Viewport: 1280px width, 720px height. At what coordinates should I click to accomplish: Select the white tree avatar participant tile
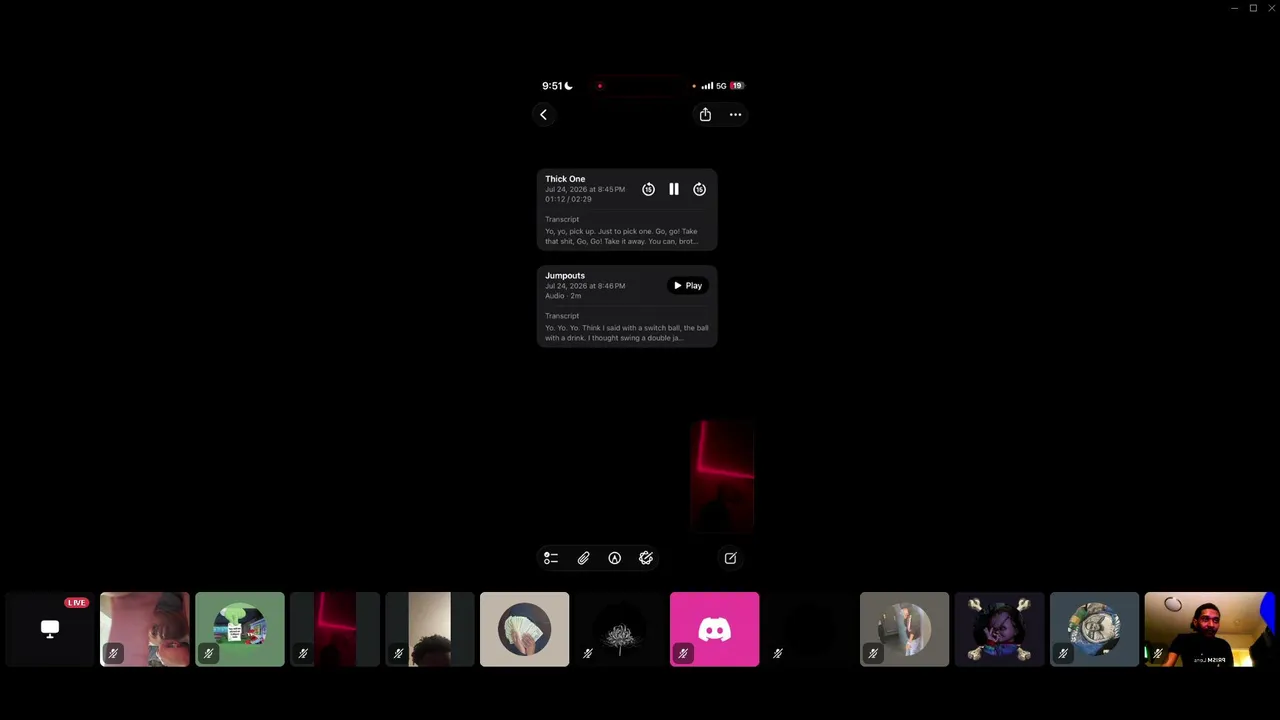[x=620, y=629]
